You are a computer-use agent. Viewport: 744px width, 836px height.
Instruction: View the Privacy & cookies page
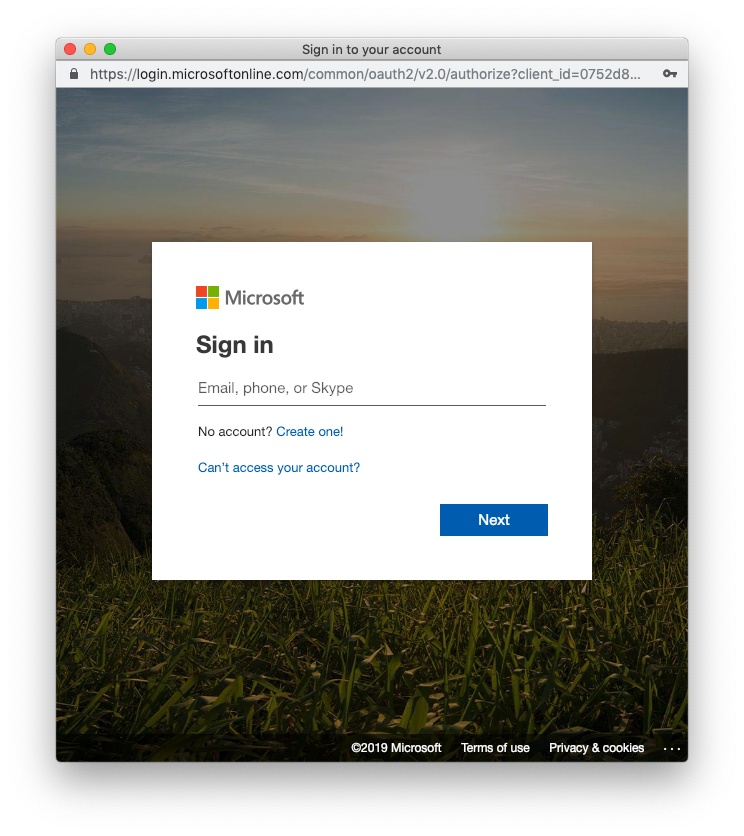596,748
